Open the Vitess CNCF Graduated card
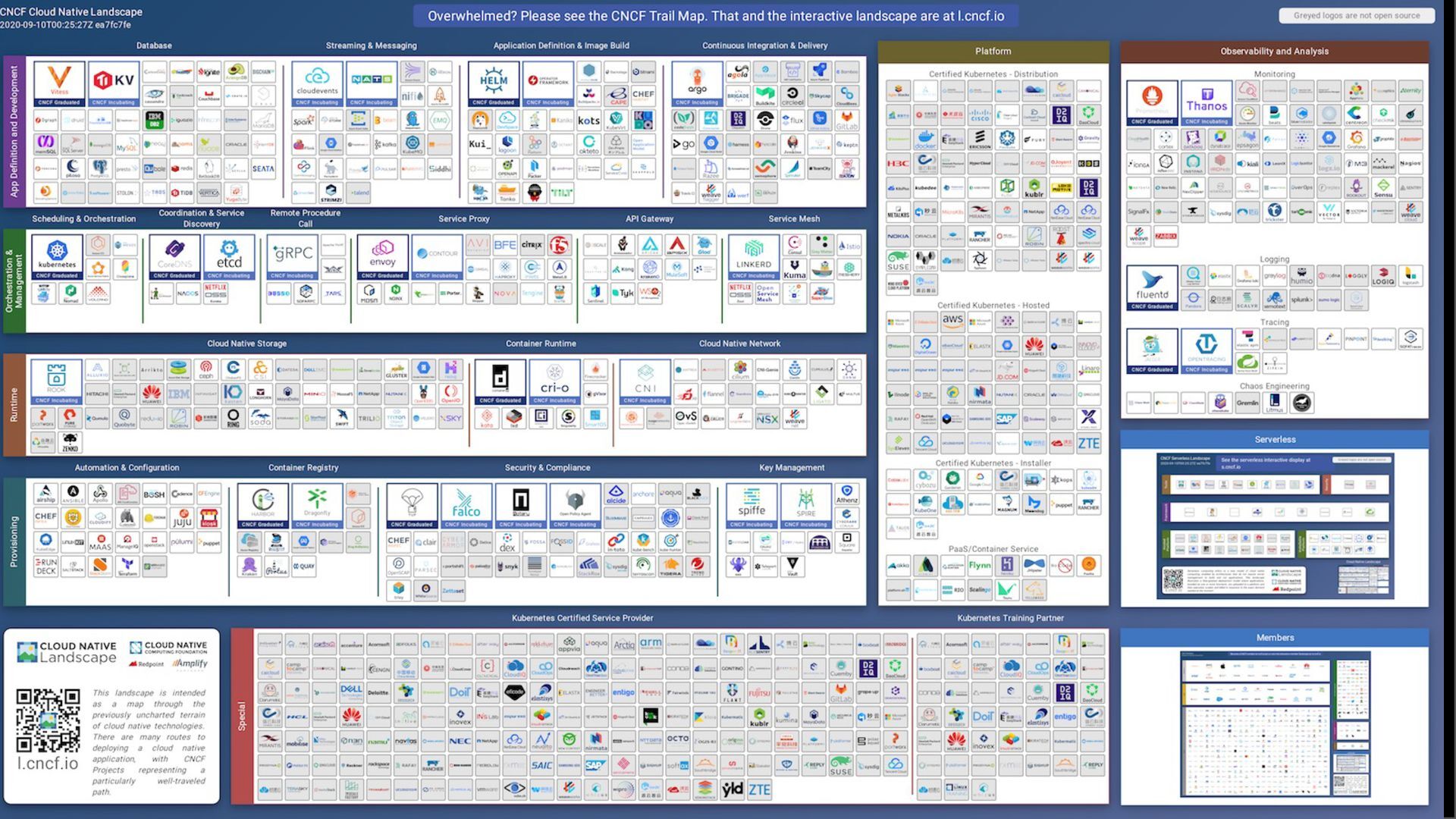Image resolution: width=1456 pixels, height=819 pixels. [x=58, y=84]
